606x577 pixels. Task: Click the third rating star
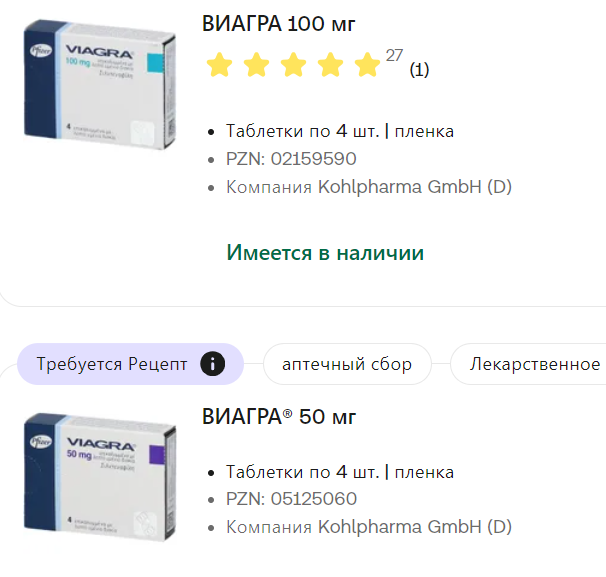tap(293, 67)
